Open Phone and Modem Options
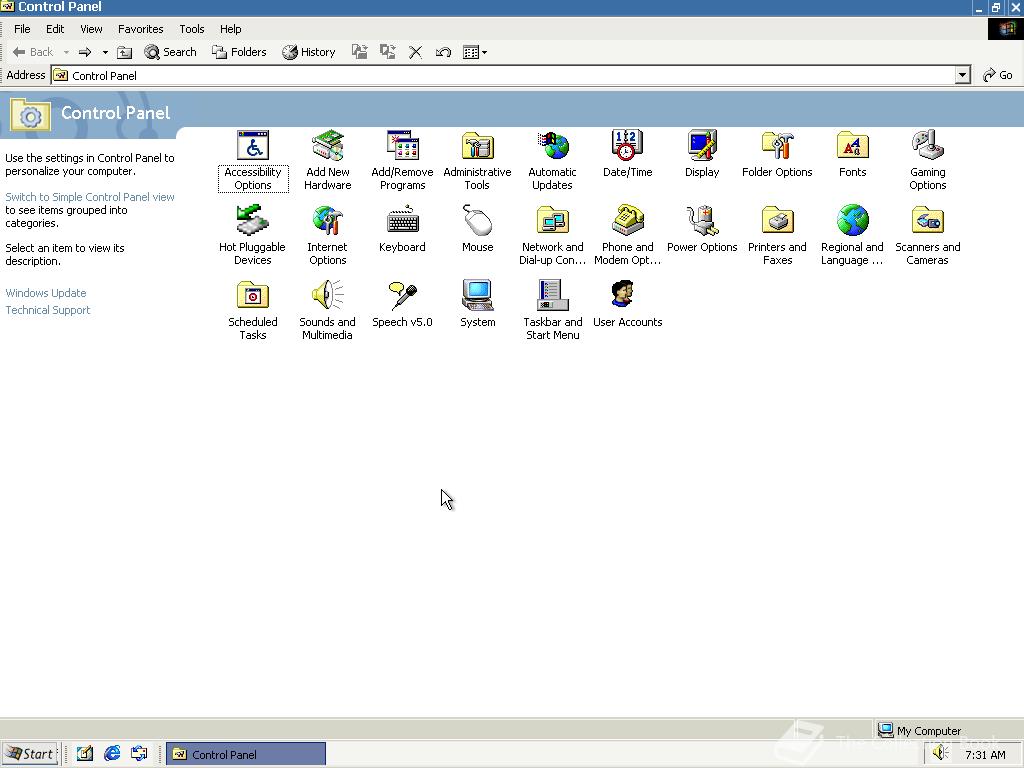1024x768 pixels. (x=627, y=235)
